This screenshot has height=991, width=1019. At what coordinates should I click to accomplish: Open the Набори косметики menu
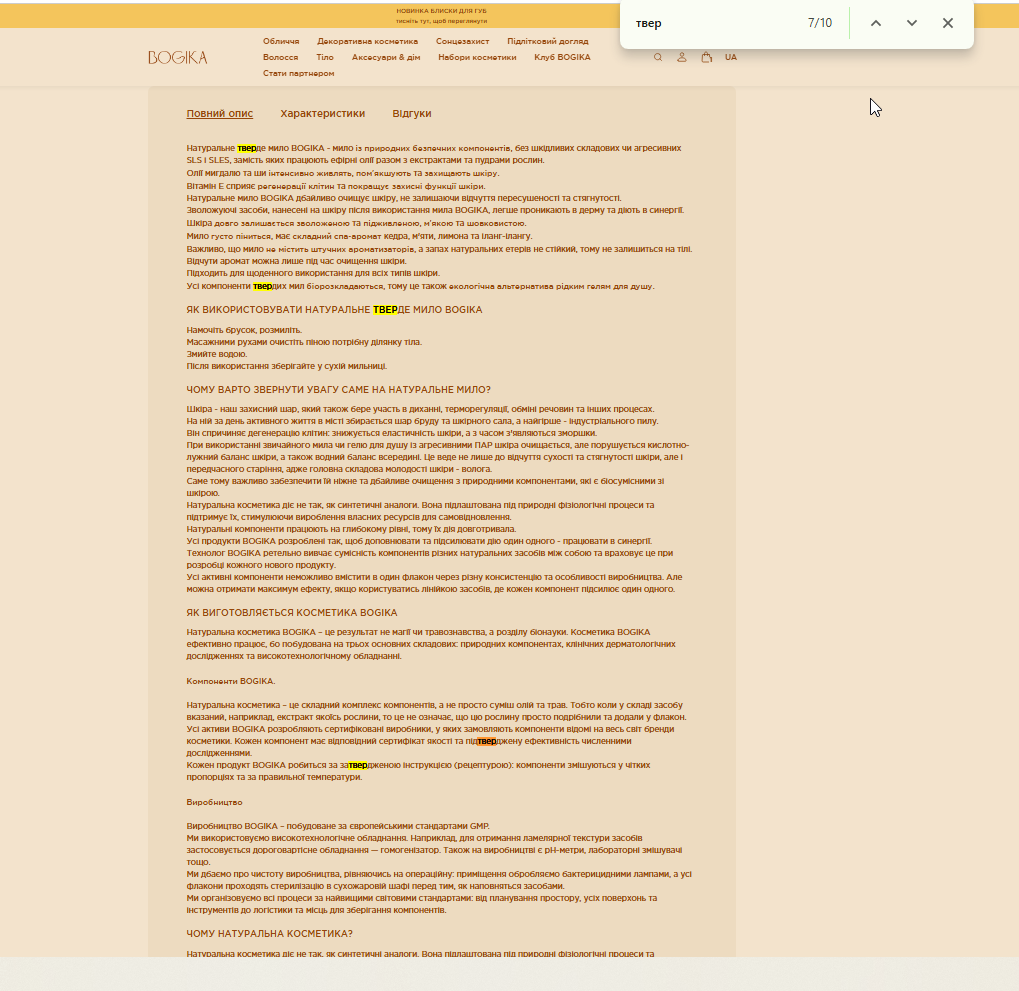pyautogui.click(x=477, y=57)
